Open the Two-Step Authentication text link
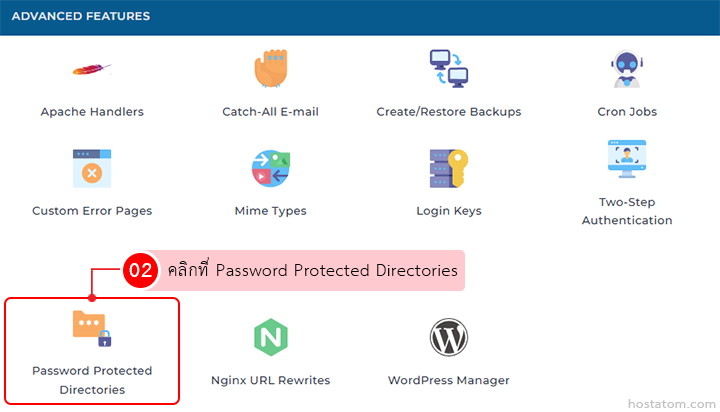Screen dimensions: 720x412 click(627, 211)
